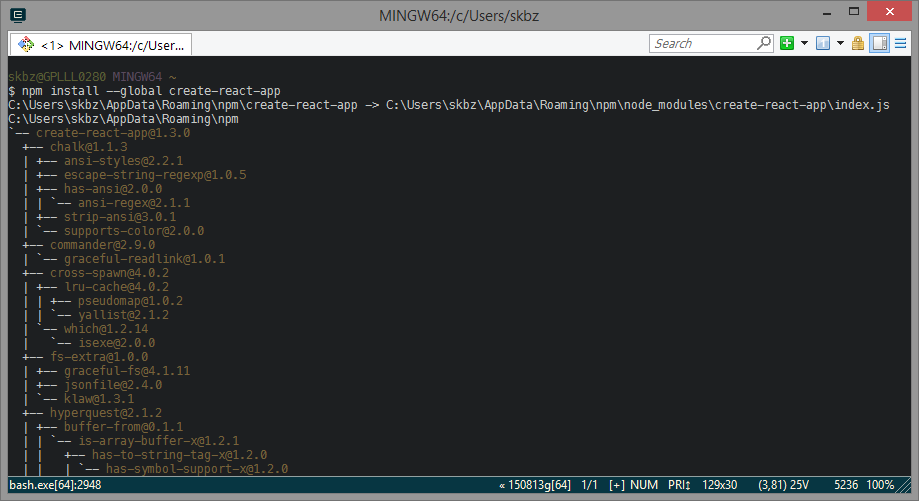Click the has-symbol-support-x@1.2.0 entry
919x501 pixels.
tap(198, 469)
